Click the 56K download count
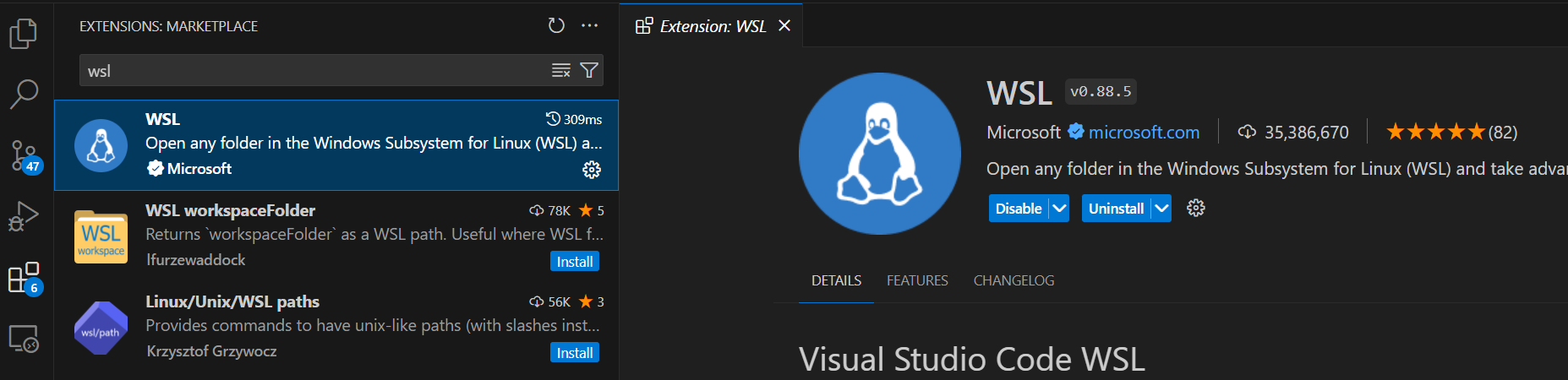This screenshot has height=380, width=1568. (x=550, y=301)
